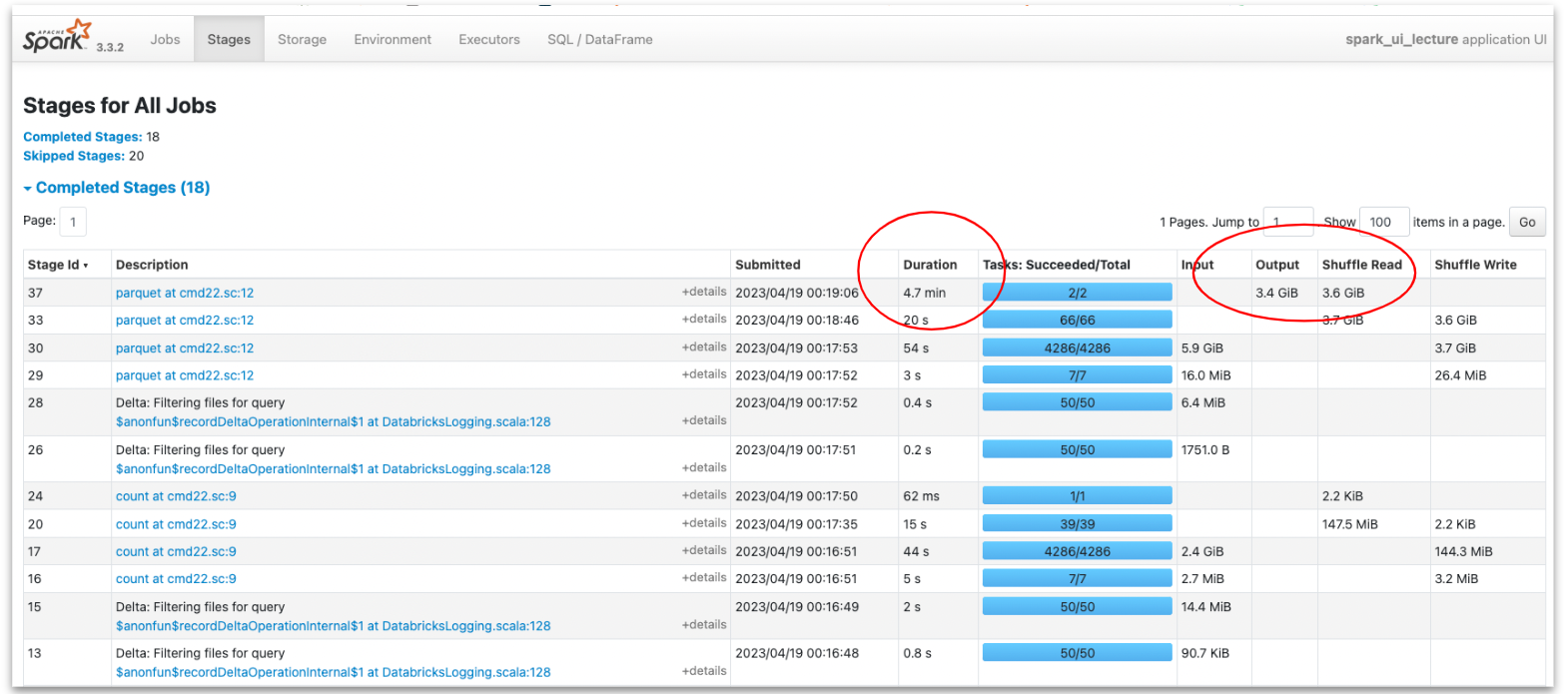
Task: Click the Completed Stages: summary link
Action: pyautogui.click(x=82, y=137)
